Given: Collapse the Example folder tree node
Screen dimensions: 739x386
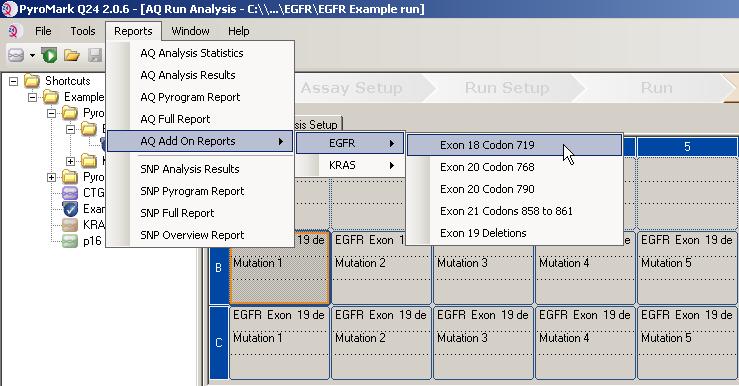Looking at the screenshot, I should [x=33, y=98].
